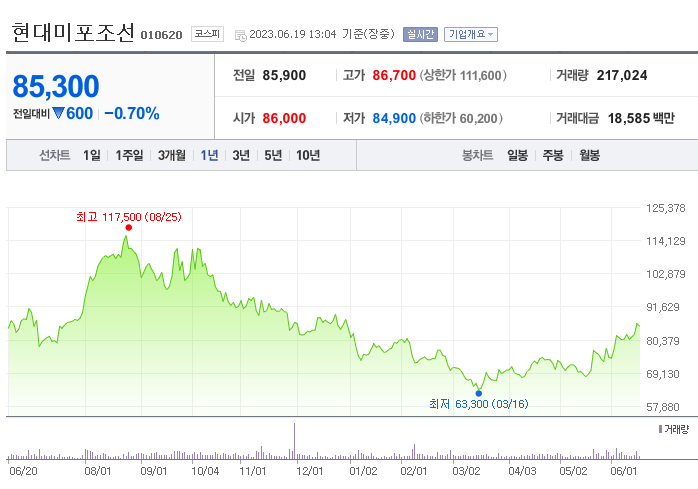This screenshot has height=489, width=698.
Task: Select the 1일 line chart period
Action: point(92,155)
